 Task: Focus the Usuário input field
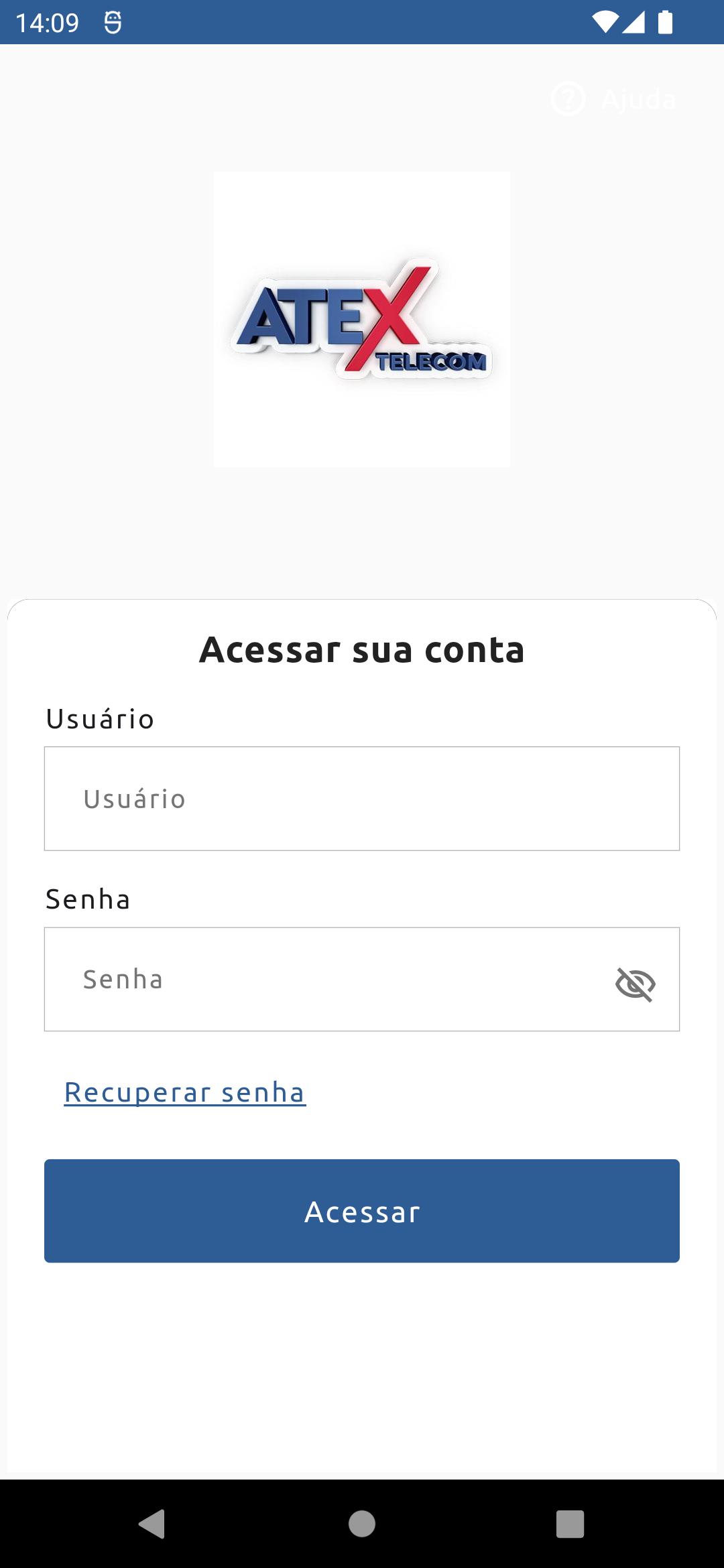click(362, 799)
